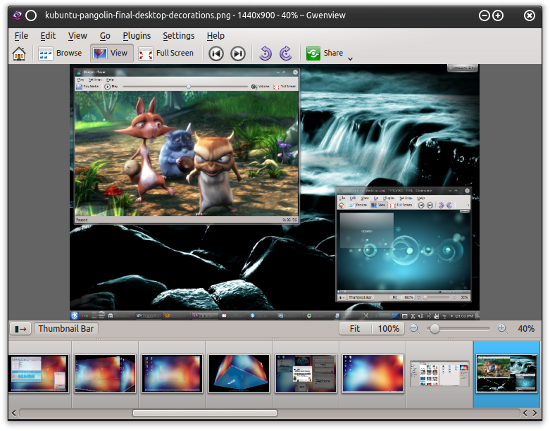Open the Edit menu

point(48,36)
